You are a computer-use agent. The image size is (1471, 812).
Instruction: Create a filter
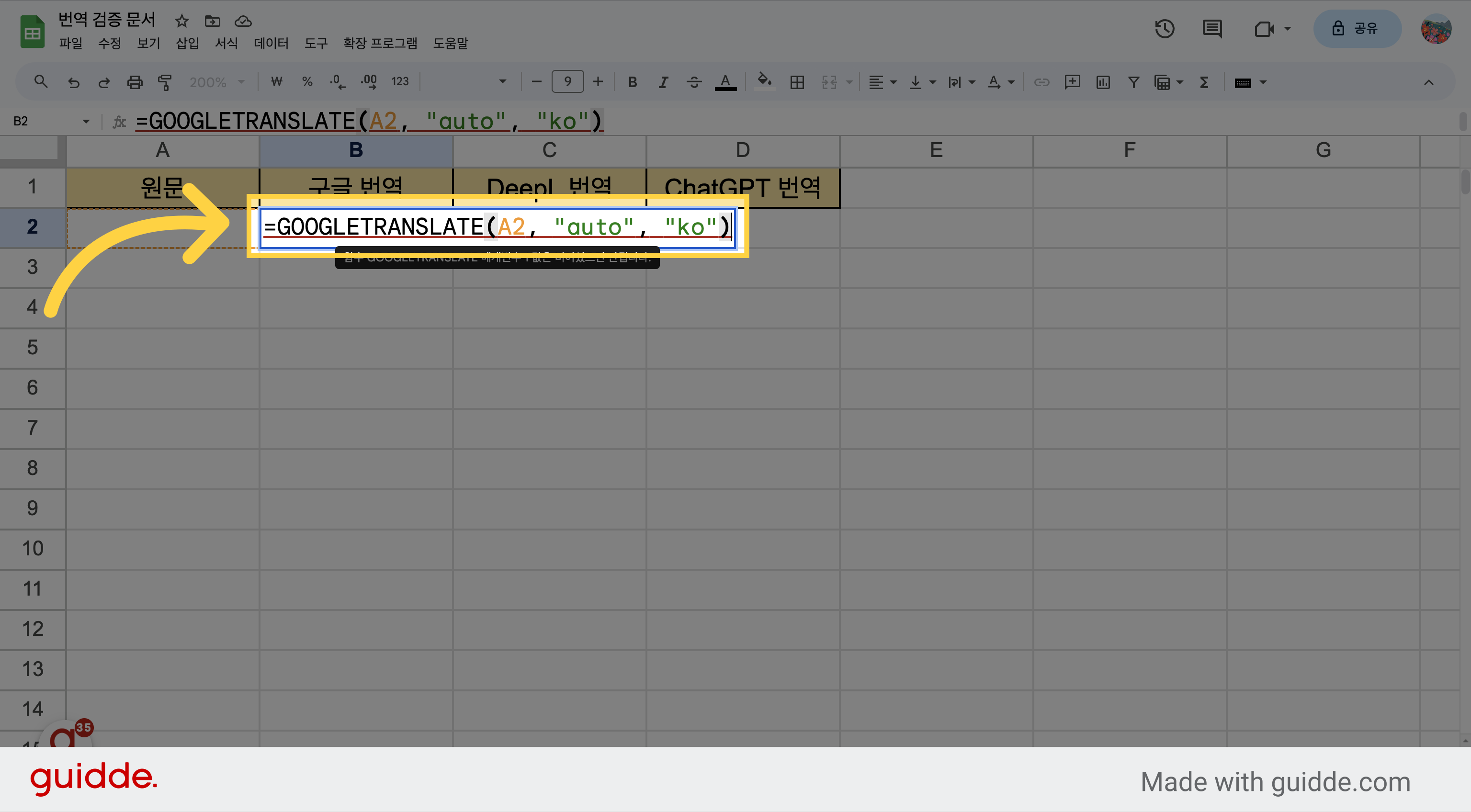pos(1133,82)
